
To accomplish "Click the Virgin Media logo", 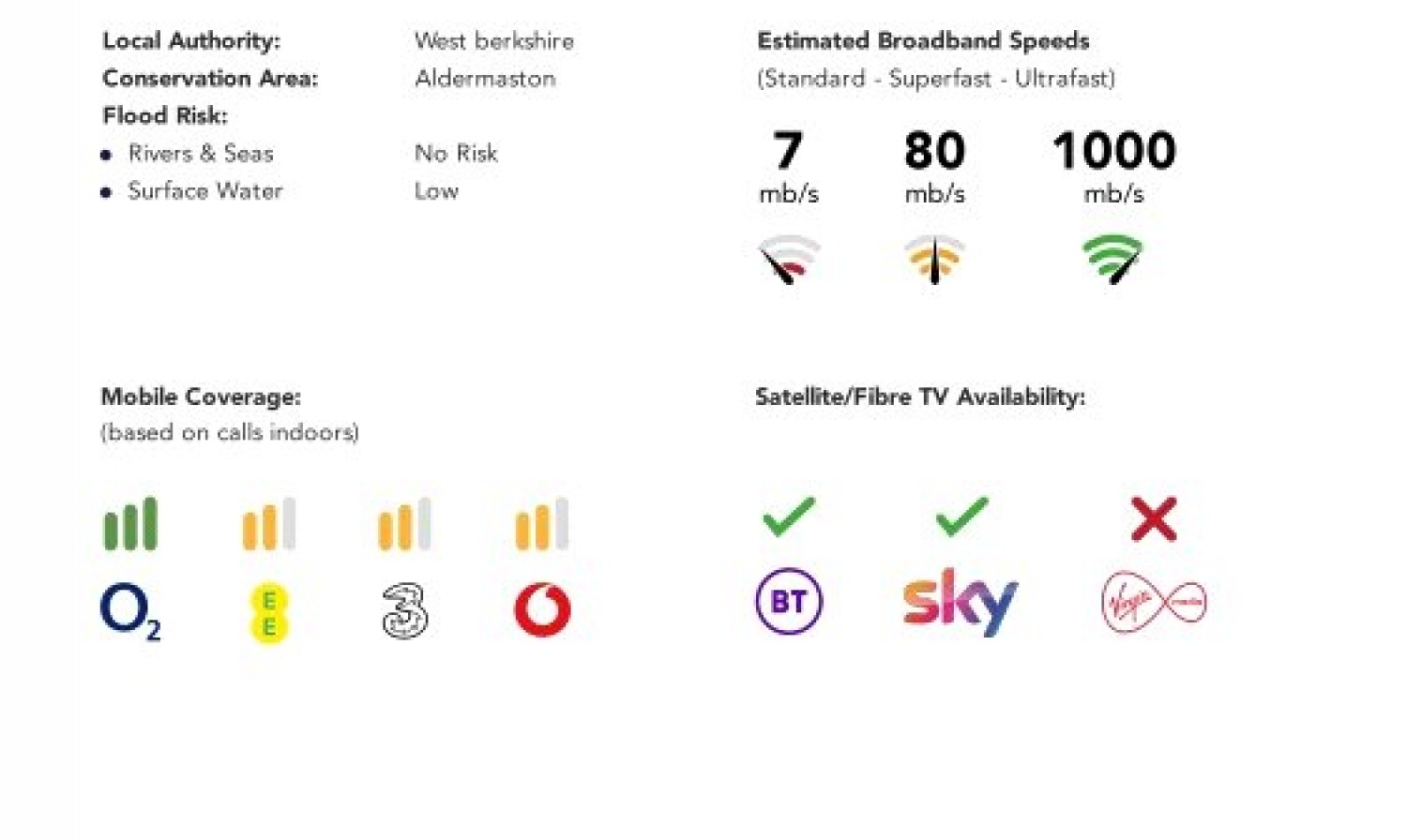I will click(x=1154, y=602).
